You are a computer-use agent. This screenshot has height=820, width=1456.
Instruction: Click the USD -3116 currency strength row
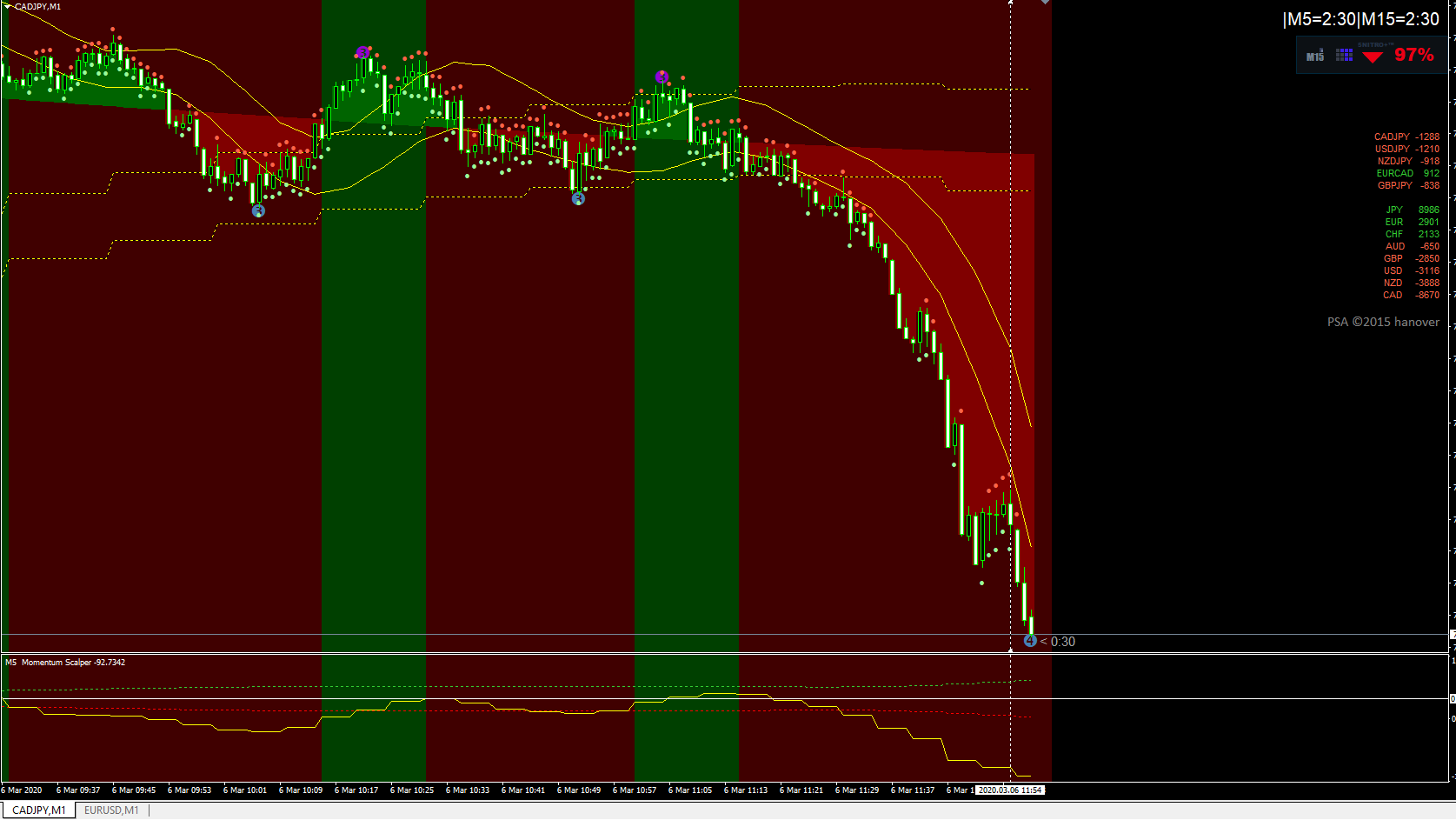click(1412, 270)
